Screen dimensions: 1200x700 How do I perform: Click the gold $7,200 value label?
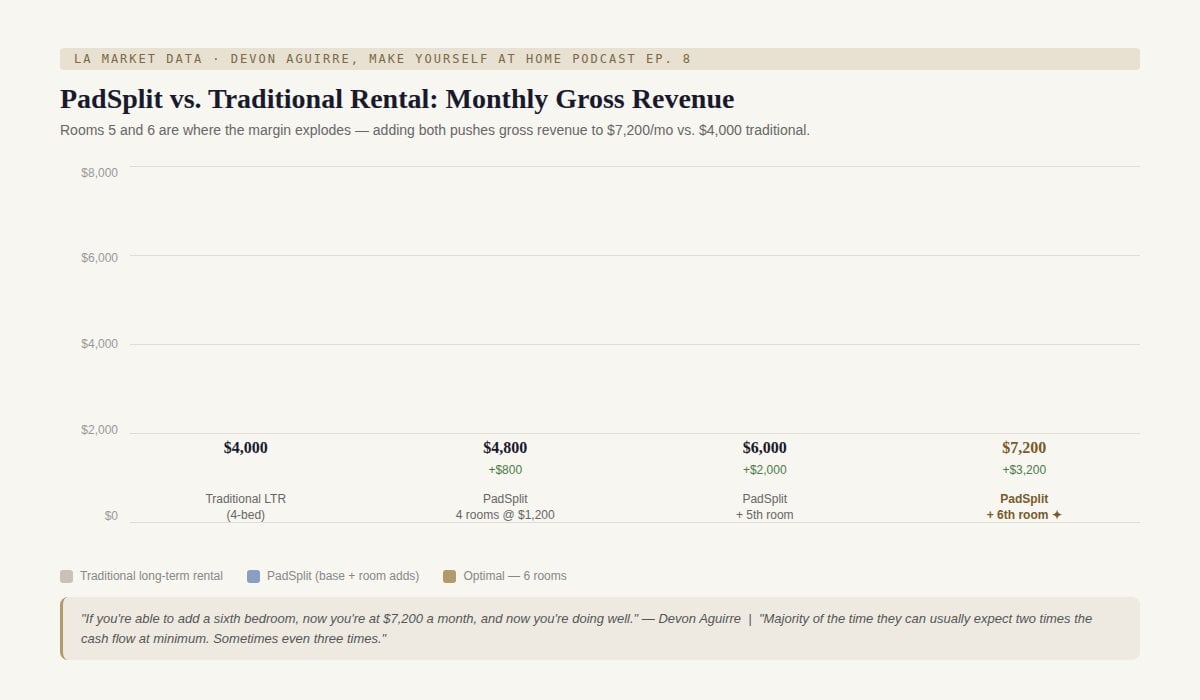tap(1024, 448)
